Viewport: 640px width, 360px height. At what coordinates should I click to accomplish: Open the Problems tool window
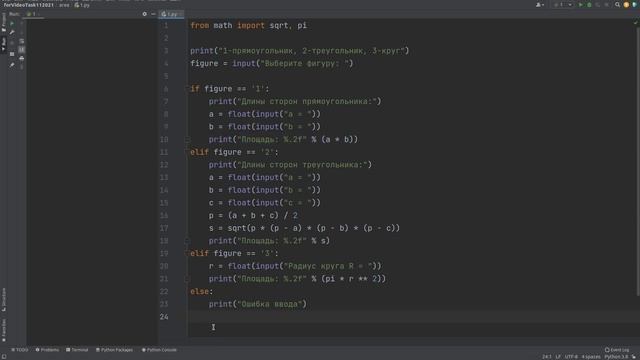click(x=47, y=350)
